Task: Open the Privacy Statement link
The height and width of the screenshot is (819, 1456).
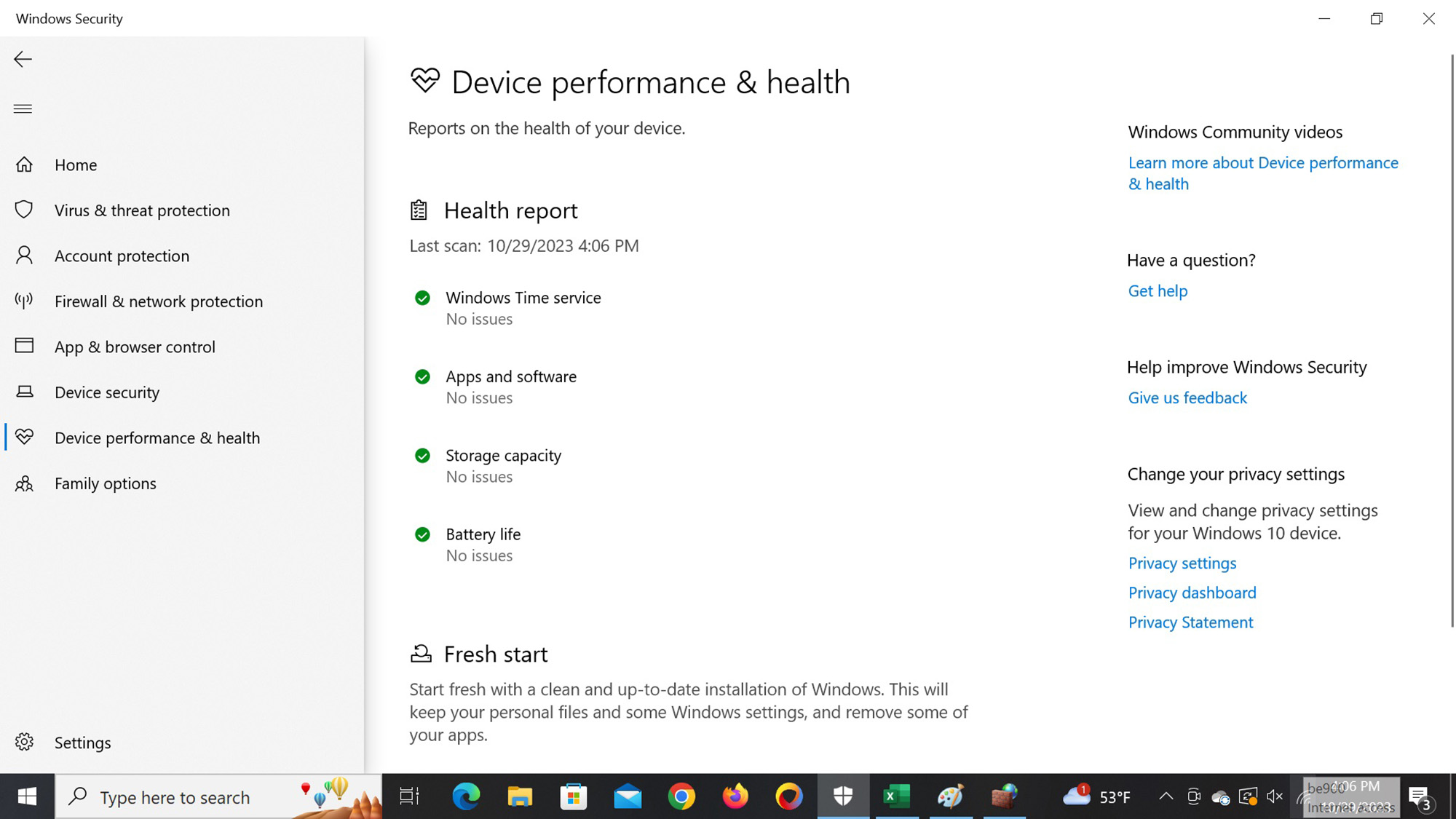Action: (1190, 622)
